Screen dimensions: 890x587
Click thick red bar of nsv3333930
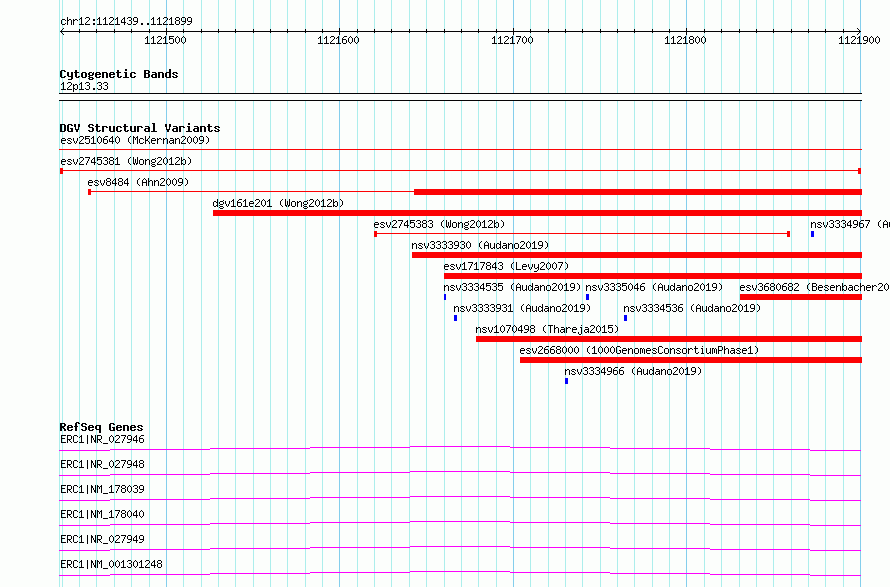[x=637, y=255]
